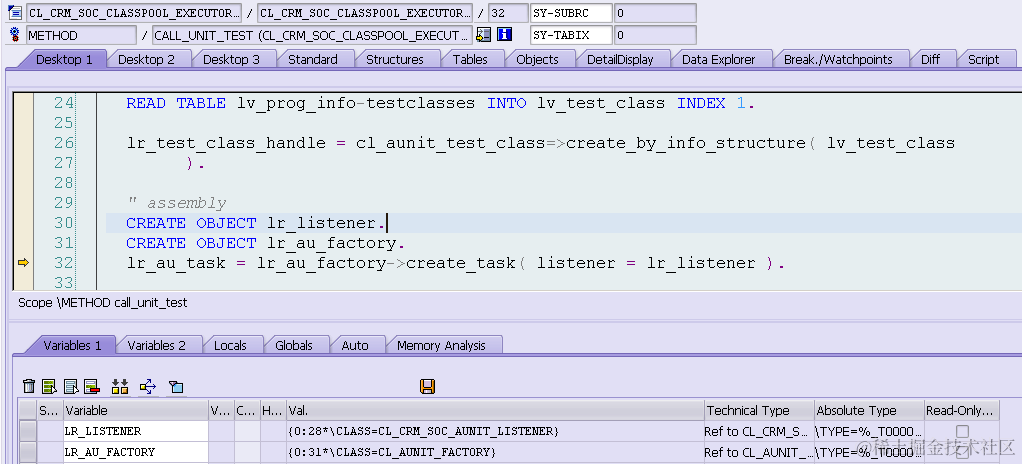Click the Val. column header
Viewport: 1022px width, 464px height.
tap(495, 411)
